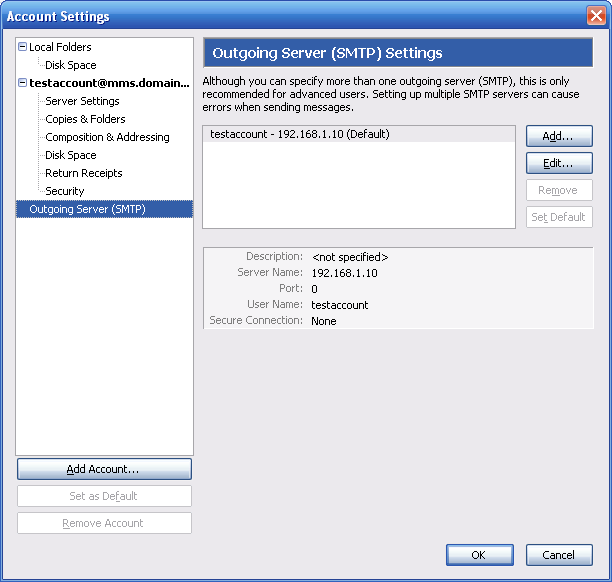Close the Account Settings window
Viewport: 612px width, 582px height.
click(596, 16)
